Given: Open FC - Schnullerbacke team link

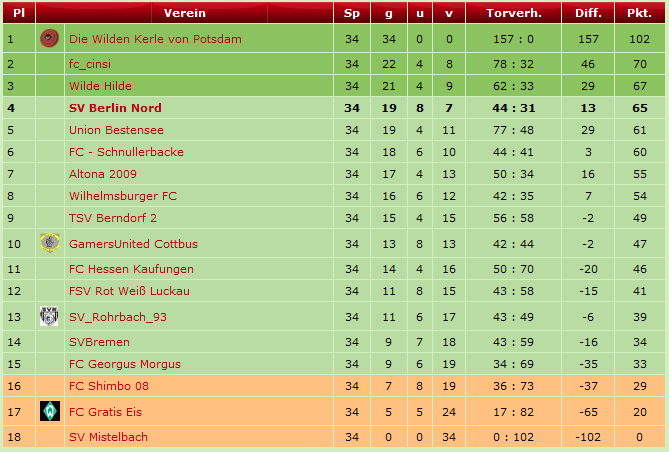Looking at the screenshot, I should [126, 152].
